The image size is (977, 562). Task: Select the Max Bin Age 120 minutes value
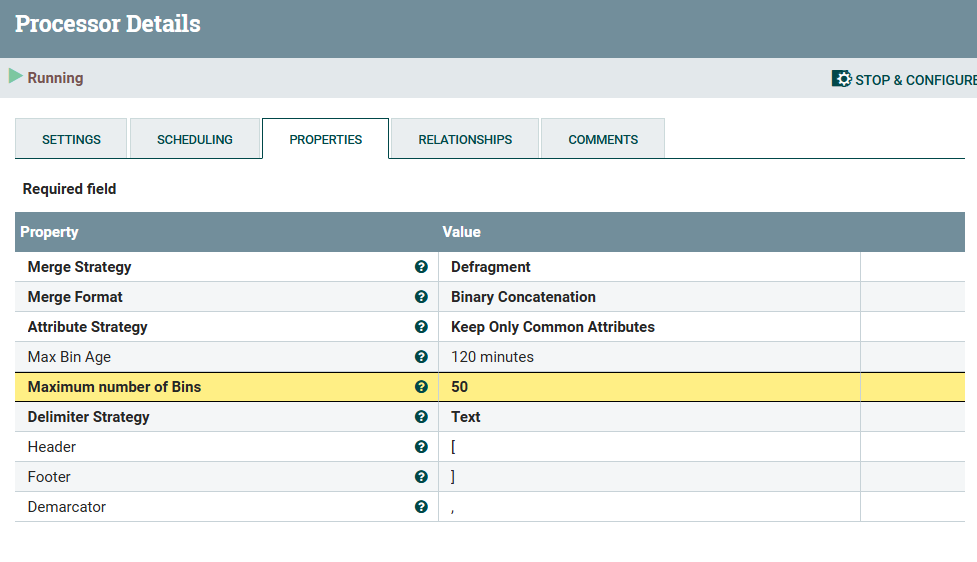(492, 357)
